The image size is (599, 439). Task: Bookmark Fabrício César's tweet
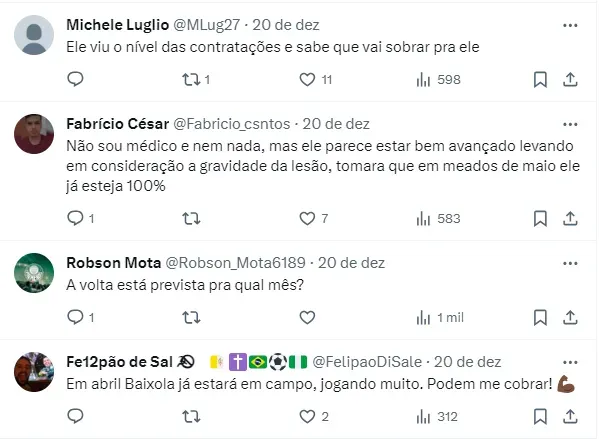tap(540, 219)
